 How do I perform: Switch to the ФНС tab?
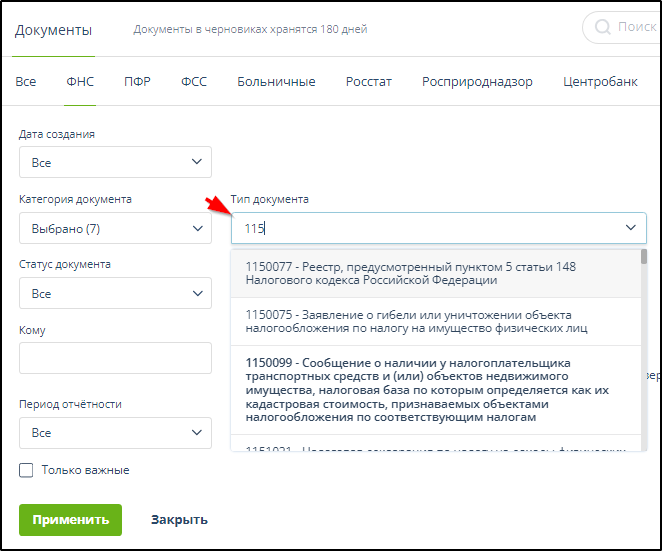pos(80,82)
